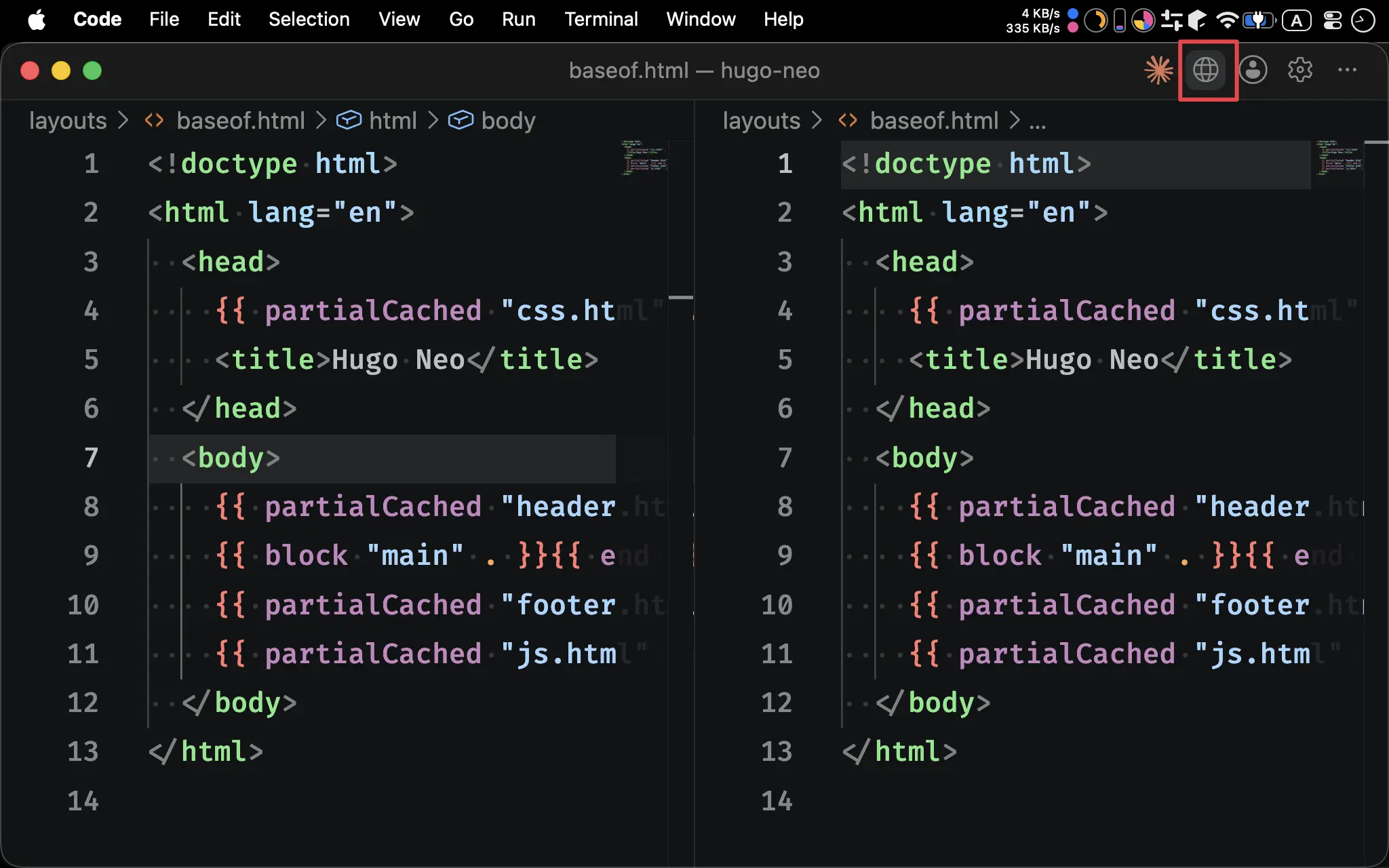This screenshot has height=868, width=1389.
Task: Click the "Hugo Neo" title line in left editor
Action: tap(407, 359)
